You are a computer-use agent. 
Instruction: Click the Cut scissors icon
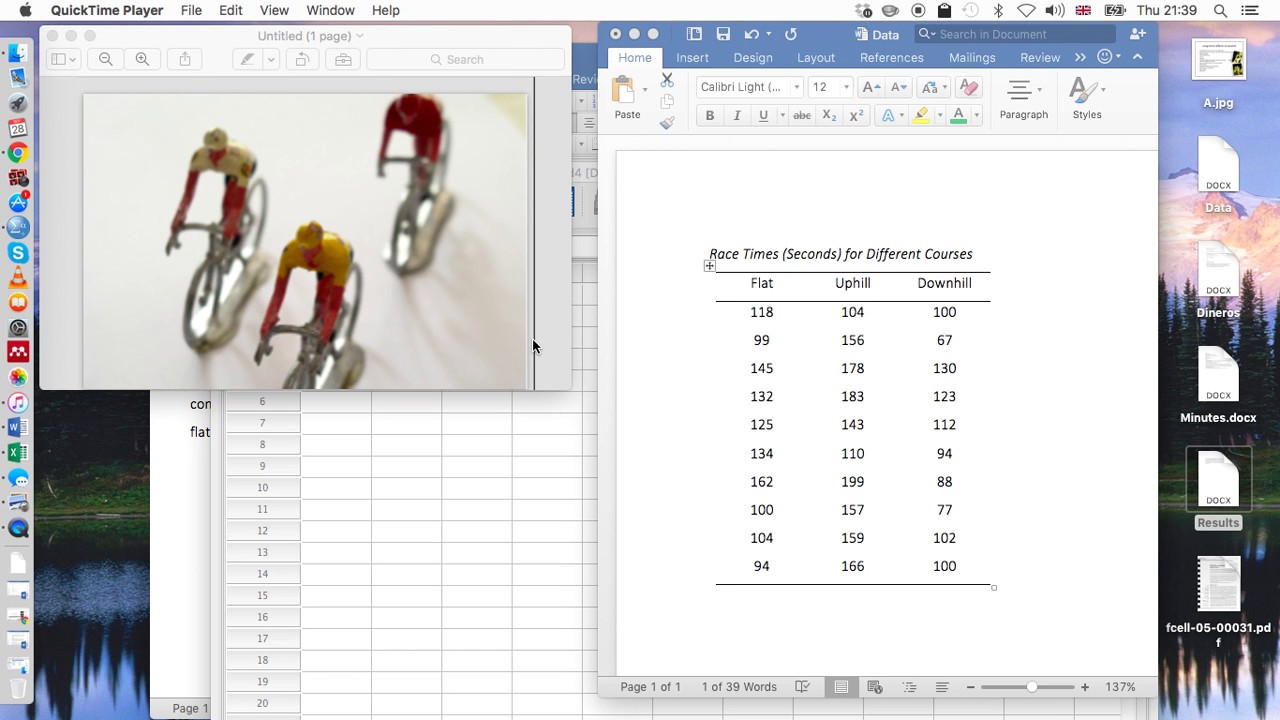[x=667, y=80]
